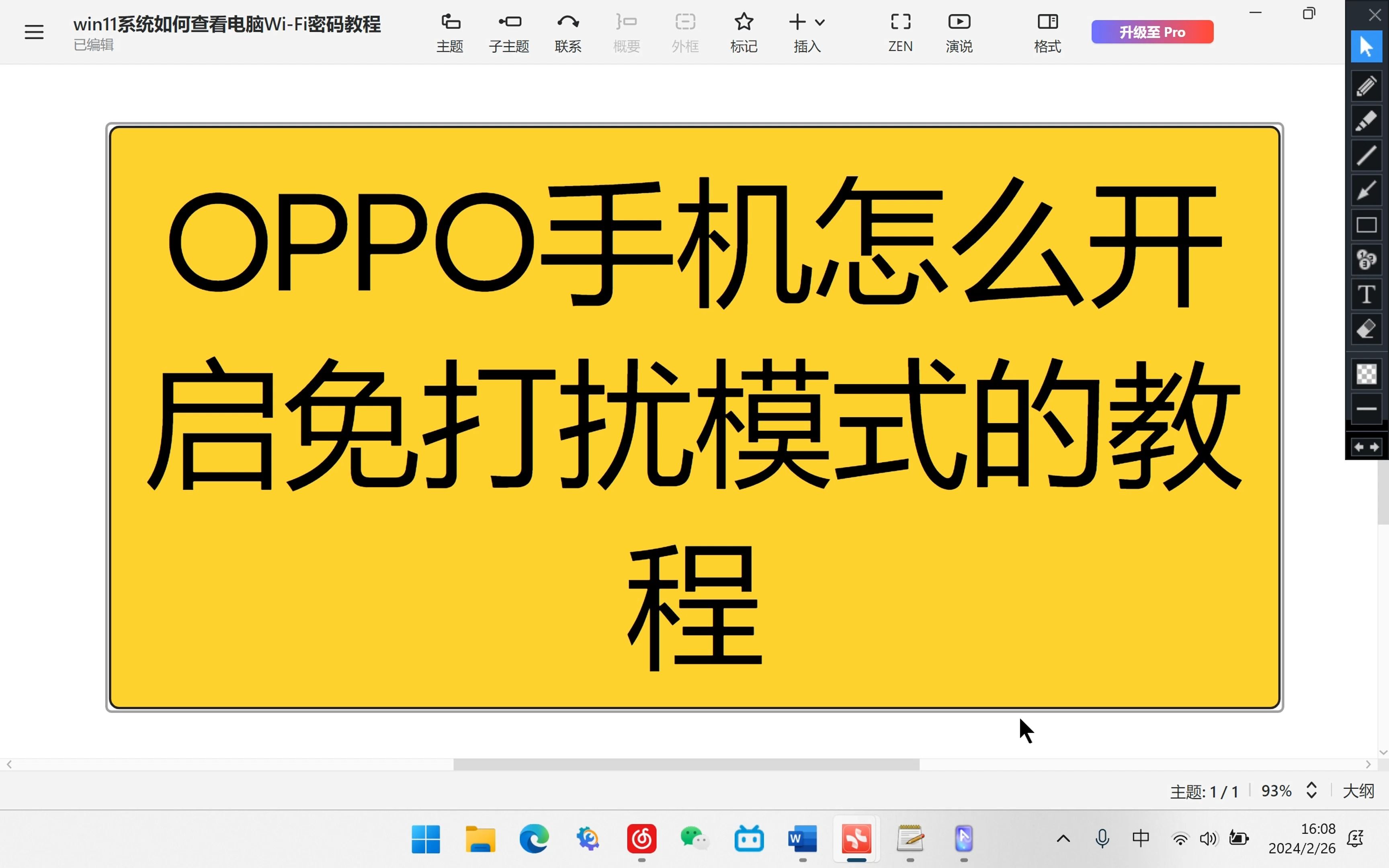
Task: Open the notepad pencil app in taskbar
Action: (x=910, y=839)
